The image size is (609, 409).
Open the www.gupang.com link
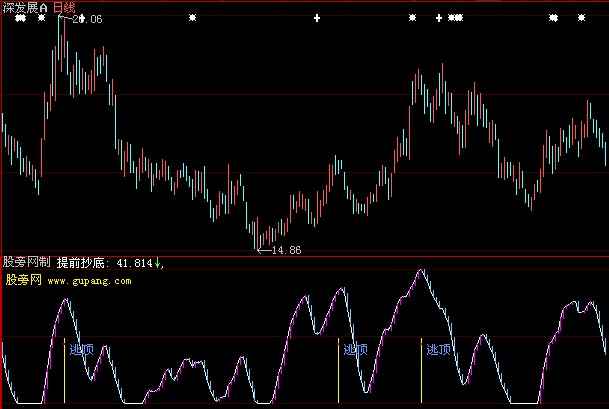[89, 282]
